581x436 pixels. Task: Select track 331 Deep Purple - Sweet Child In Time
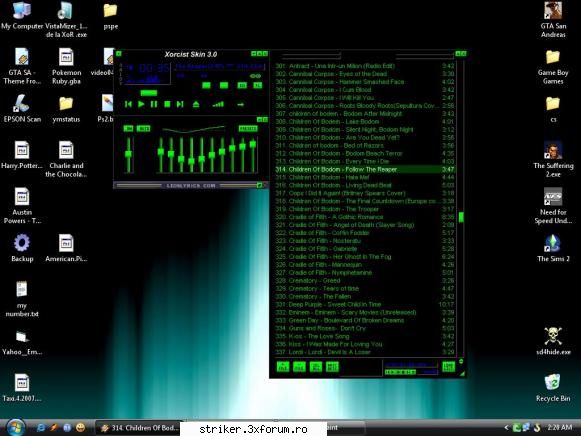click(365, 304)
